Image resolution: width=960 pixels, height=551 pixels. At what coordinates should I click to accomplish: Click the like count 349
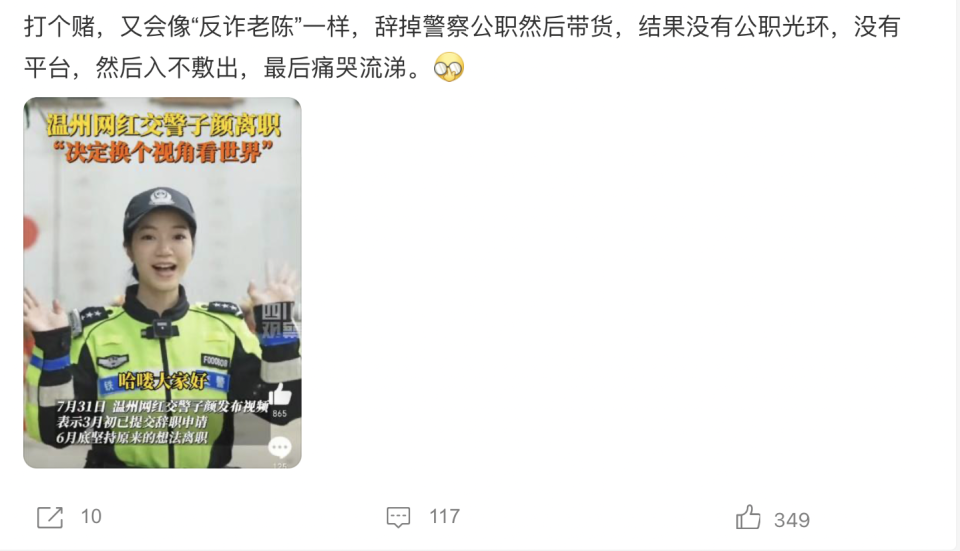pyautogui.click(x=792, y=520)
